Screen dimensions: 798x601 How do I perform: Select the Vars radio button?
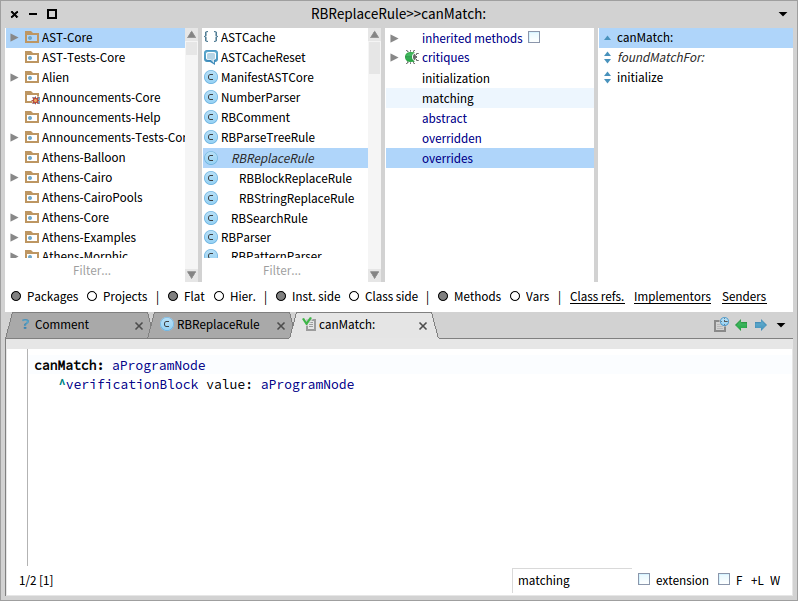(x=515, y=296)
